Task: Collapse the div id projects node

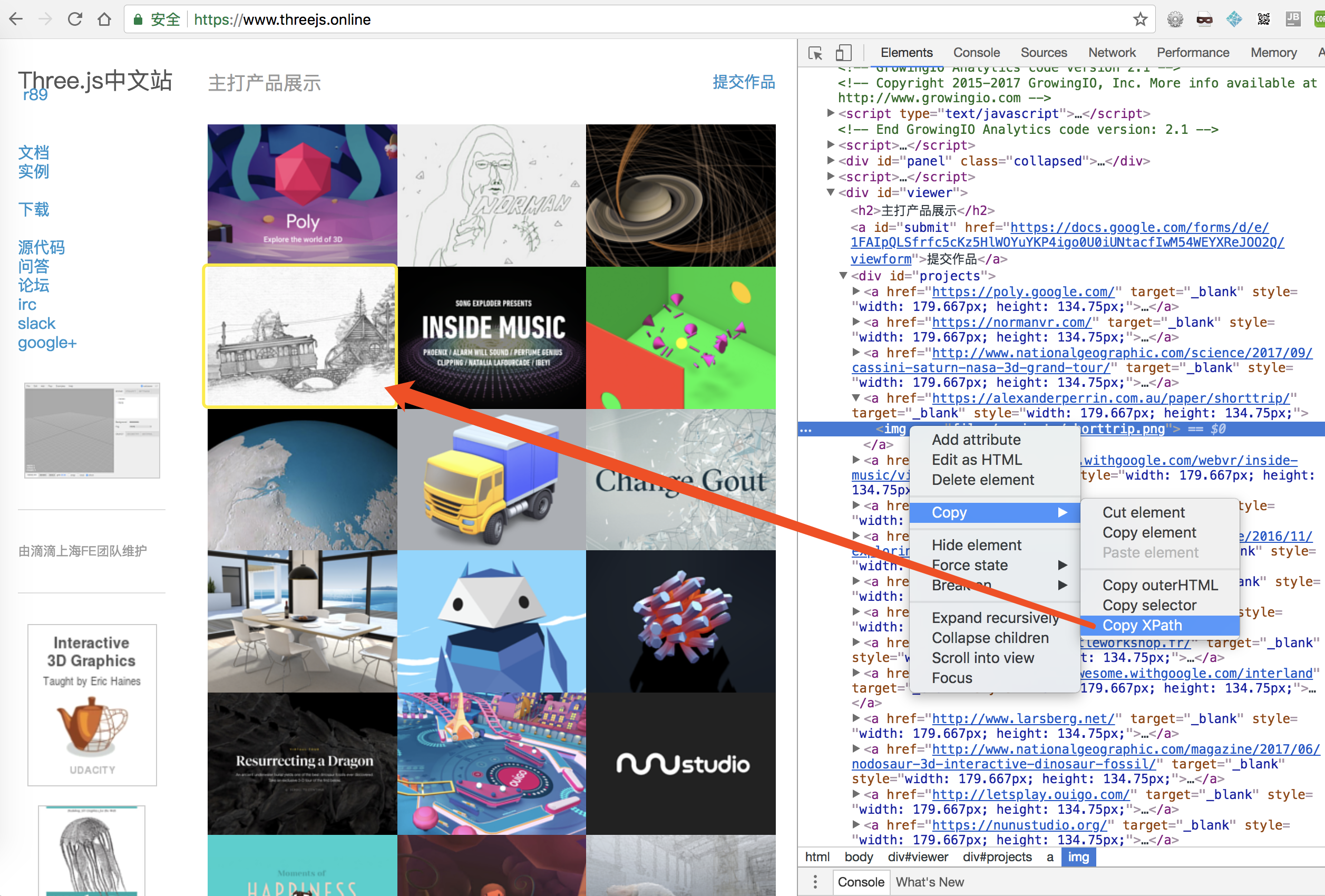Action: [843, 276]
